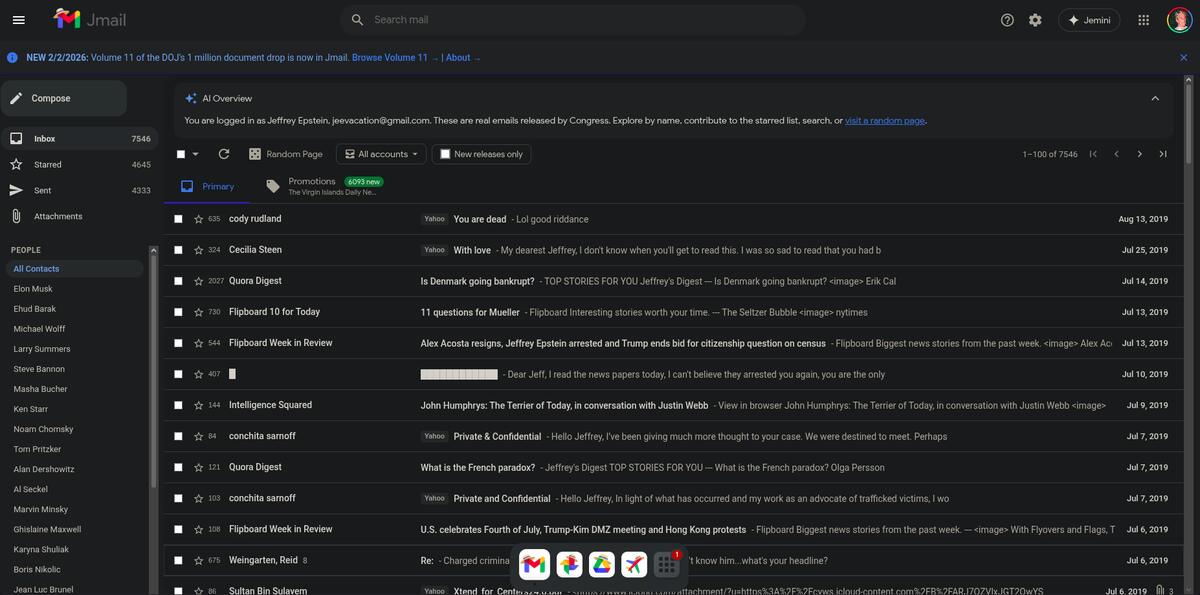The height and width of the screenshot is (595, 1200).
Task: Star the cody rudland email
Action: click(198, 219)
